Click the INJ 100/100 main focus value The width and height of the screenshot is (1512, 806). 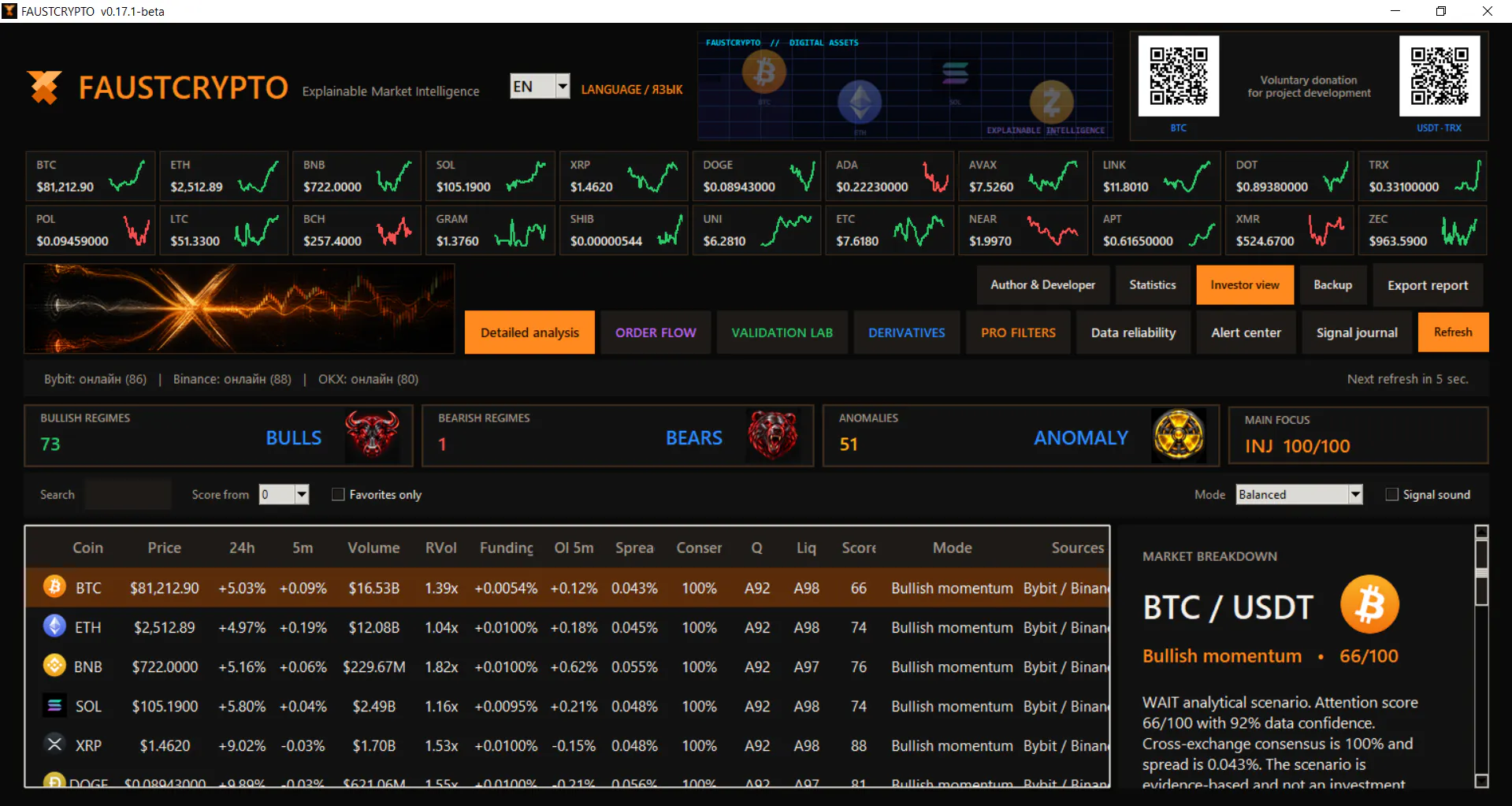coord(1297,446)
